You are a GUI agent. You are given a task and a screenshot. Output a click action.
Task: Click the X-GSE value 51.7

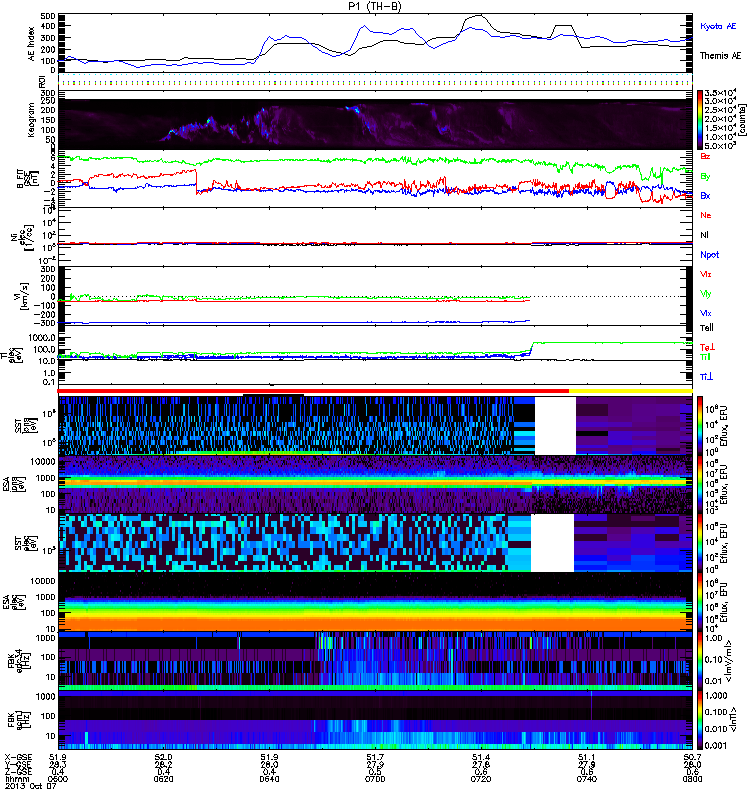coord(375,757)
